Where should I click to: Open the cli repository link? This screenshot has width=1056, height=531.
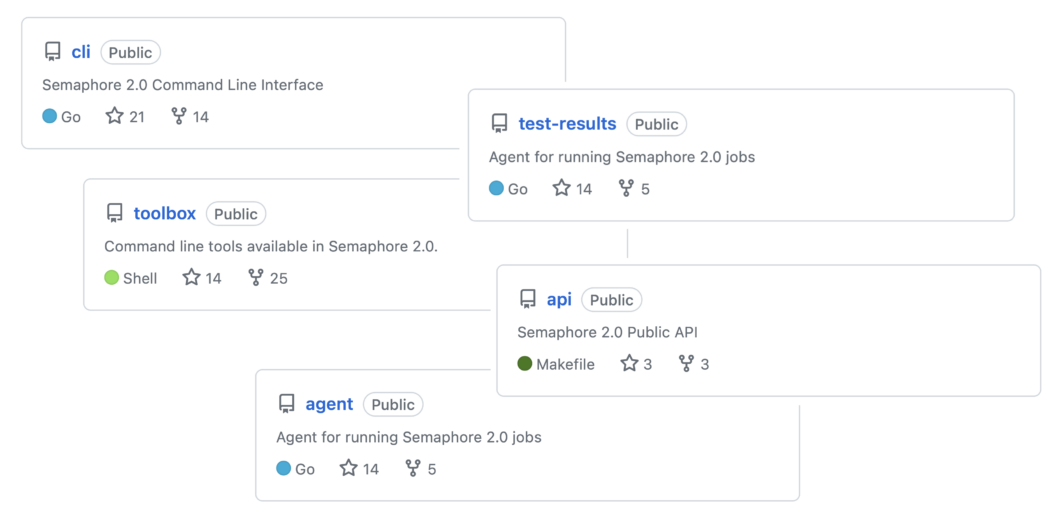pos(81,52)
